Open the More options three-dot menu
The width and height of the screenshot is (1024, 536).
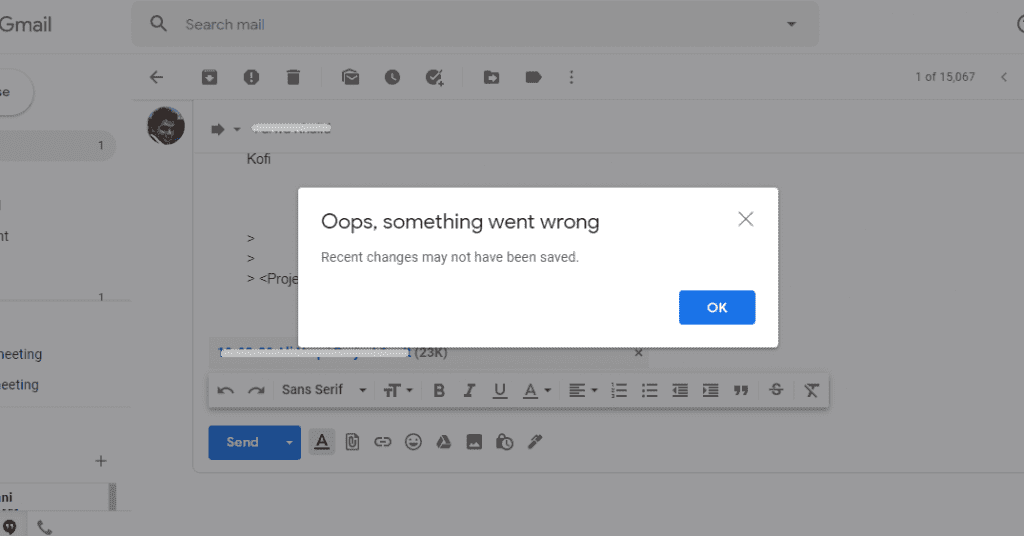click(571, 77)
